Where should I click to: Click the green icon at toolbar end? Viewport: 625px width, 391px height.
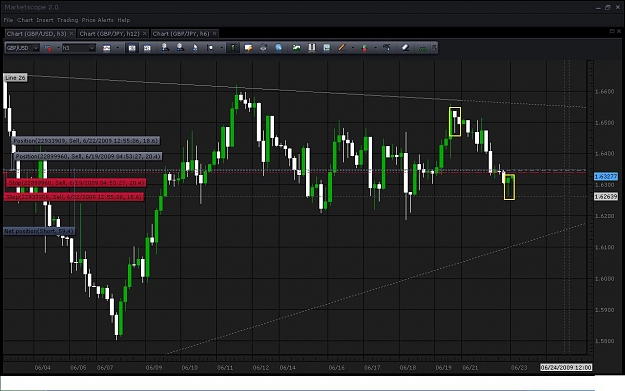pos(422,48)
